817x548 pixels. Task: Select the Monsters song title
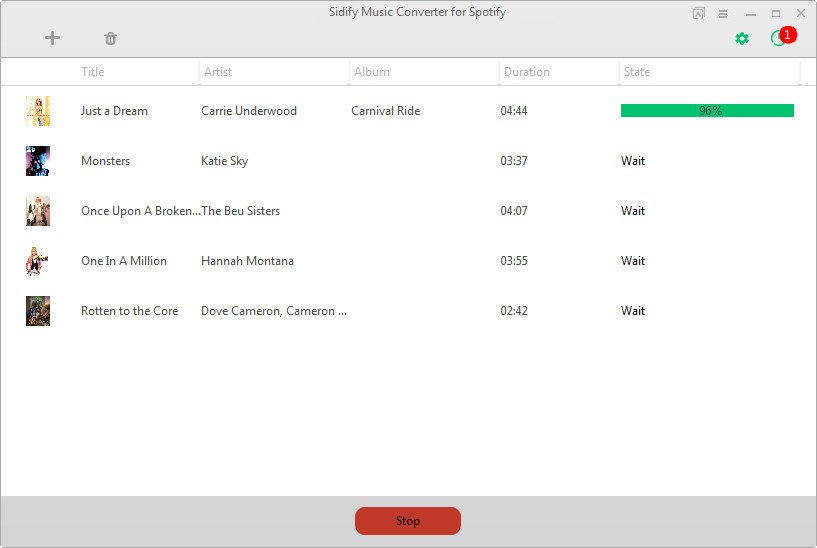point(105,161)
